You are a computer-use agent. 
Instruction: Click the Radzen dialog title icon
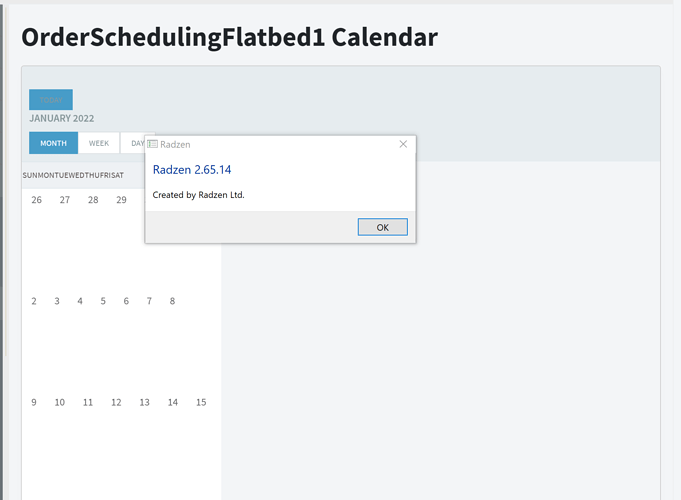coord(152,144)
